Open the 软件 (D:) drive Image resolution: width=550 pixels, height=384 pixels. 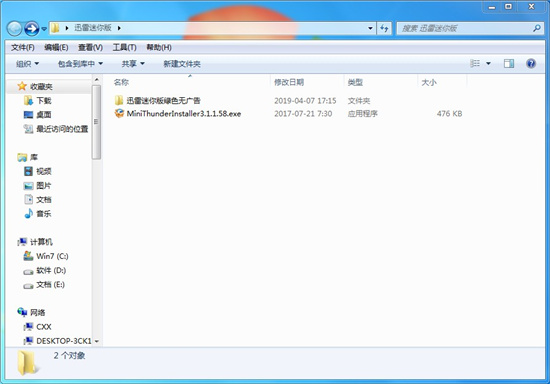[51, 270]
